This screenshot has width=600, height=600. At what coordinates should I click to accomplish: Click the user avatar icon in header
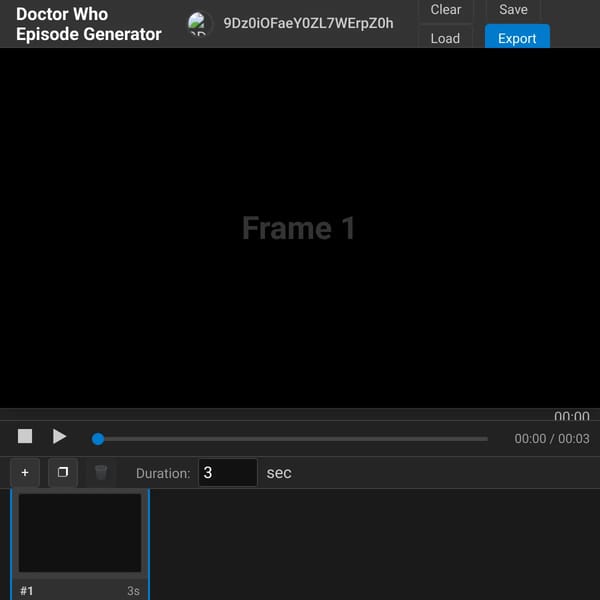tap(197, 24)
